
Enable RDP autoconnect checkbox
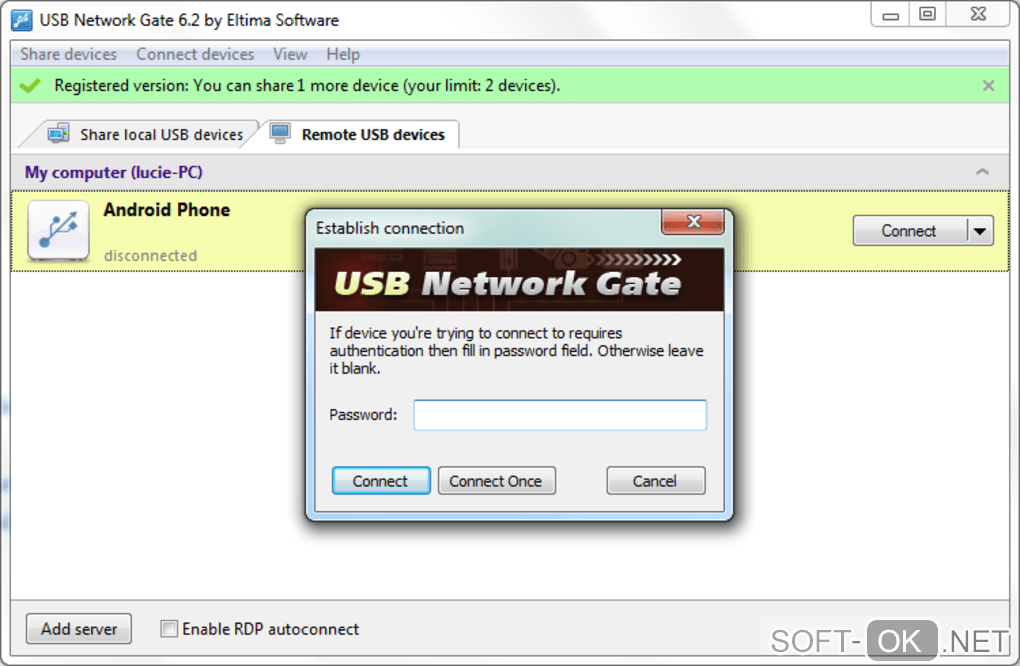[x=169, y=629]
